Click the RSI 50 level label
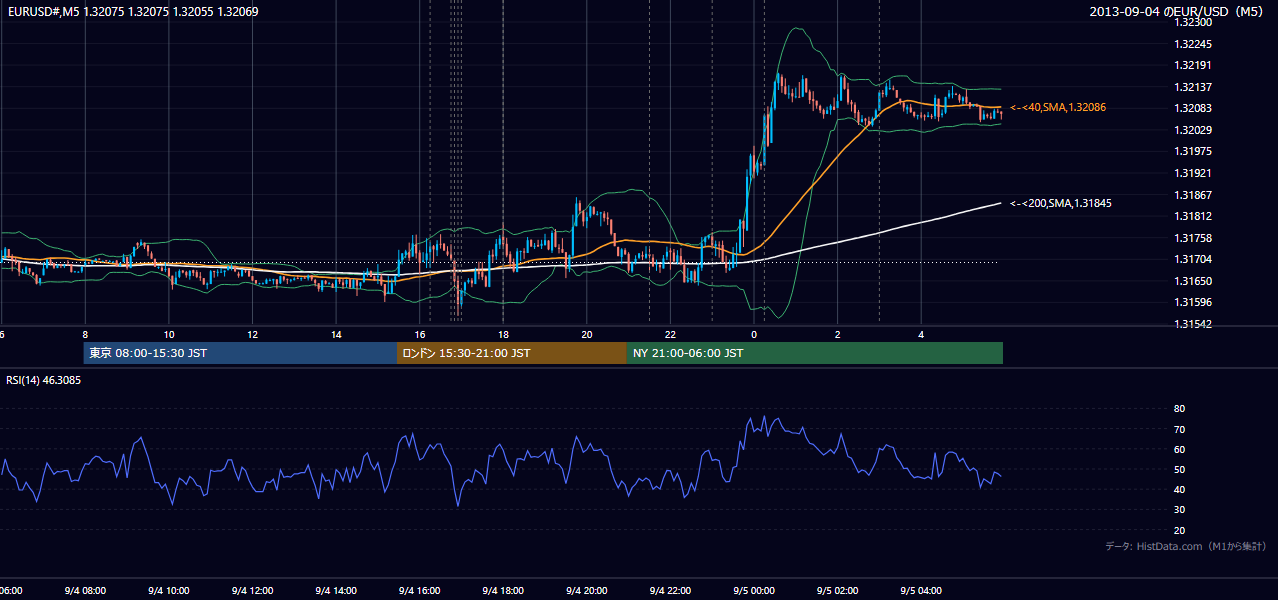 click(1179, 470)
